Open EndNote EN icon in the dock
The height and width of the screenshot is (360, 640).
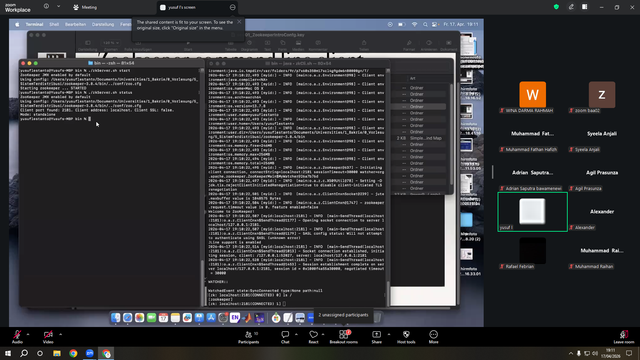[235, 318]
